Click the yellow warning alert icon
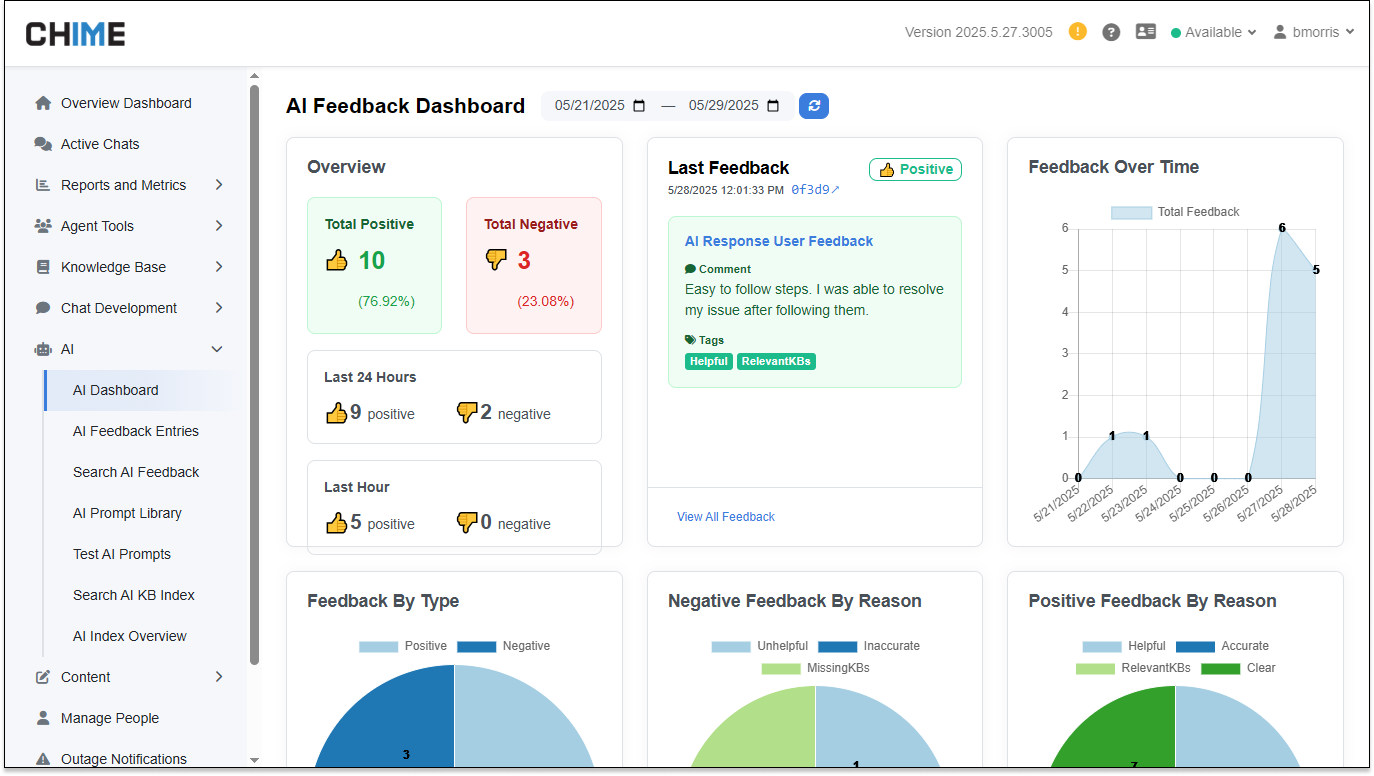1374x776 pixels. pos(1077,31)
